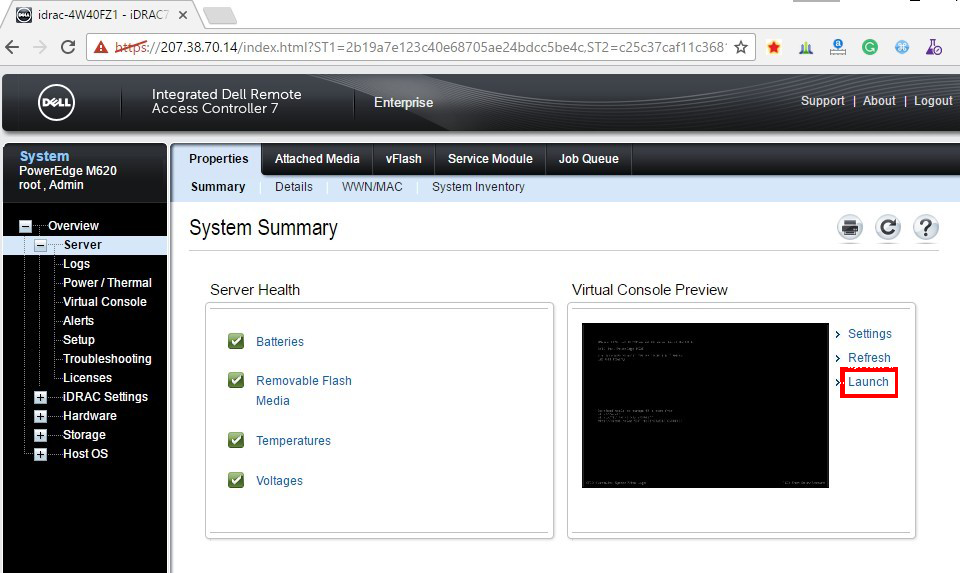Select the WWN/MAC sub-tab
This screenshot has width=960, height=573.
tap(372, 187)
